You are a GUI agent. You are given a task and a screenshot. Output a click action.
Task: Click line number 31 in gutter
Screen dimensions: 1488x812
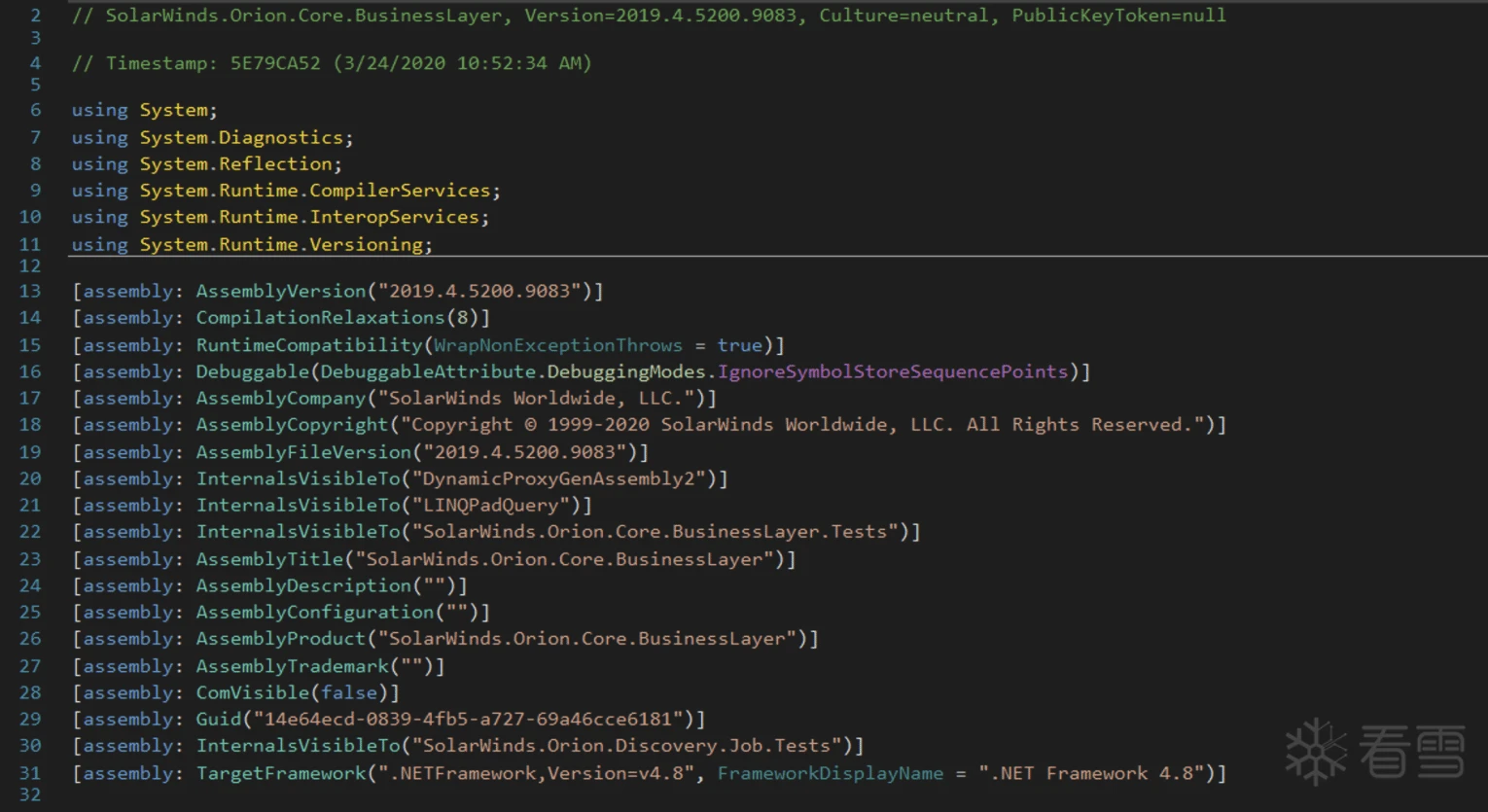[30, 773]
